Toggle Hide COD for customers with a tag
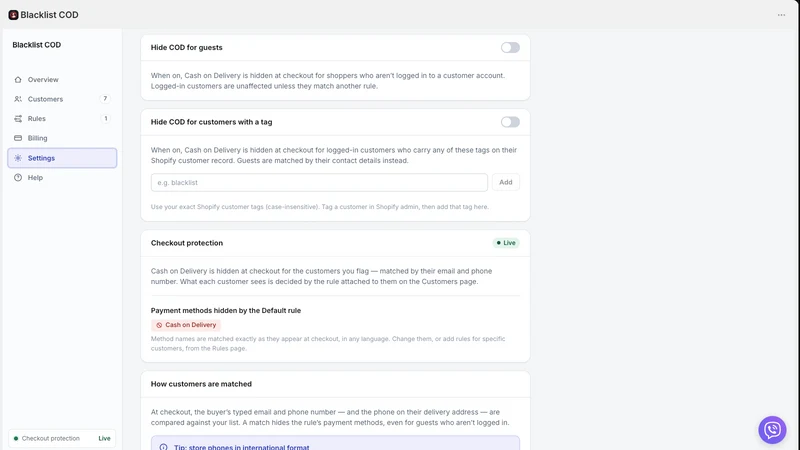This screenshot has height=450, width=800. (510, 122)
